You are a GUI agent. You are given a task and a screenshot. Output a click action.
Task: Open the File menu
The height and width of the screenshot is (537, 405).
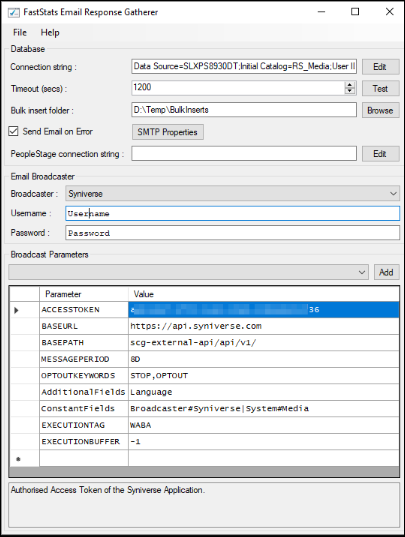click(x=20, y=33)
